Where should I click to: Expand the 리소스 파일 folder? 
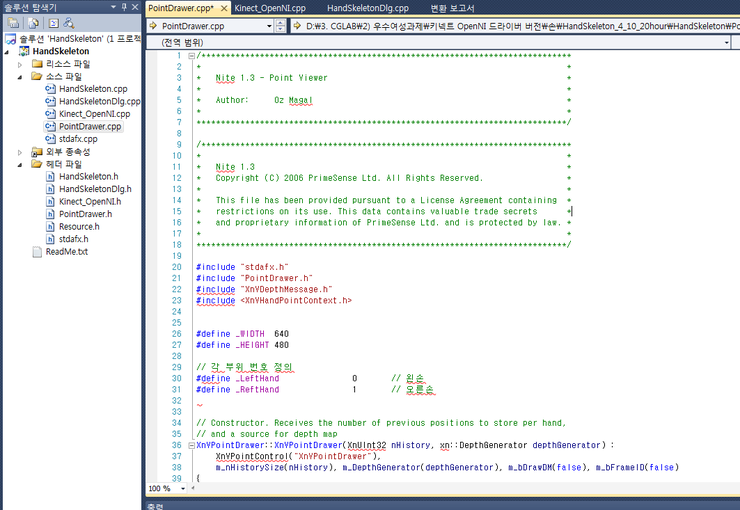click(x=20, y=64)
